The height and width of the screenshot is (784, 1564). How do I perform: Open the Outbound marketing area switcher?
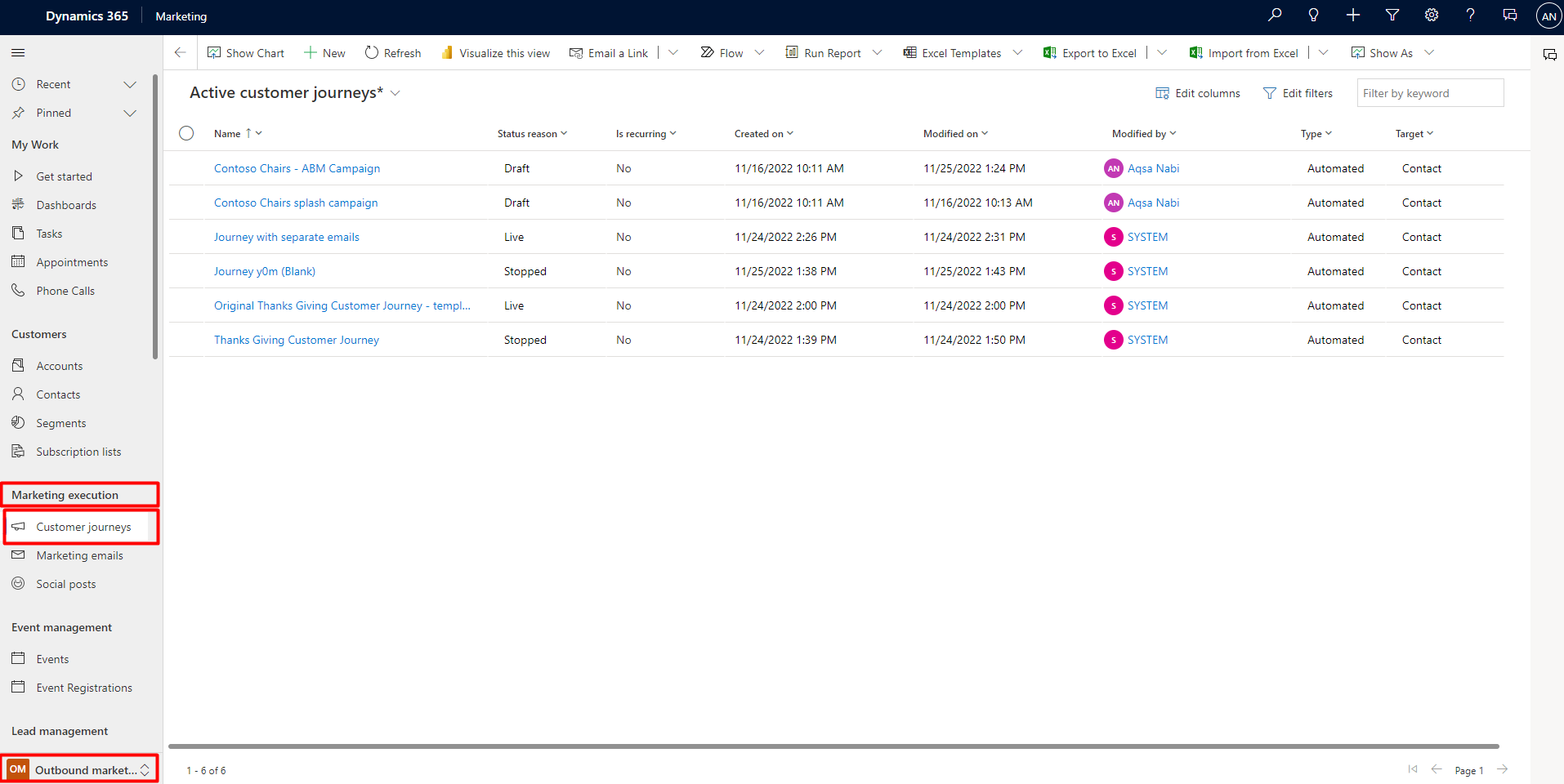(79, 768)
